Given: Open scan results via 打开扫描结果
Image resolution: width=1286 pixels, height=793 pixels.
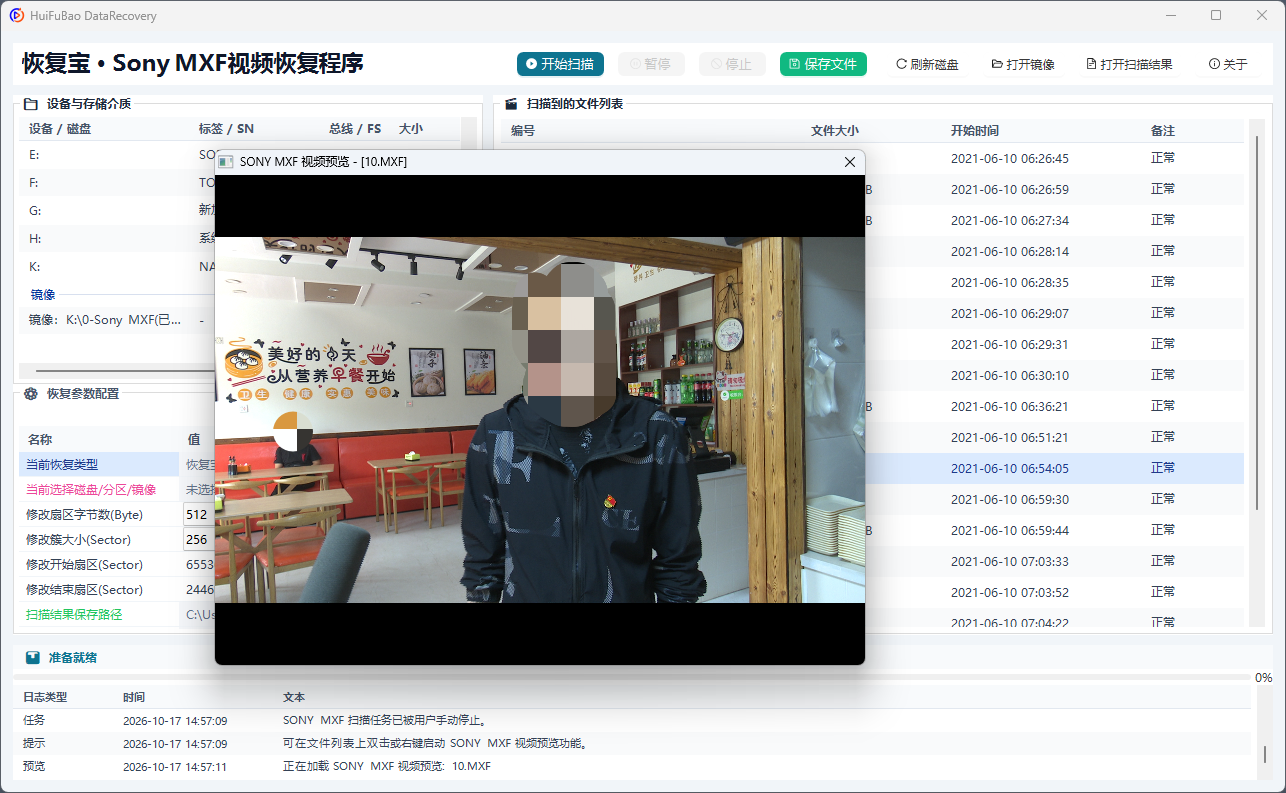Looking at the screenshot, I should click(1129, 64).
